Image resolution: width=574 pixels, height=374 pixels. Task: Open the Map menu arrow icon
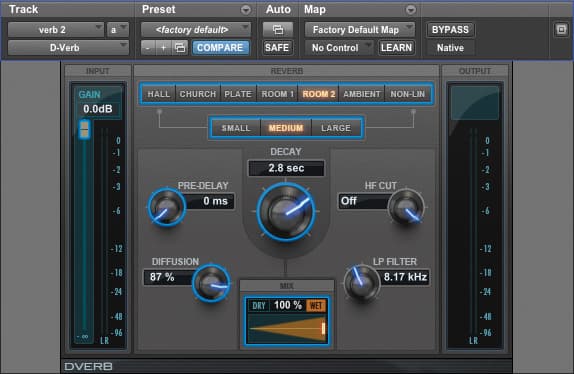pos(411,10)
